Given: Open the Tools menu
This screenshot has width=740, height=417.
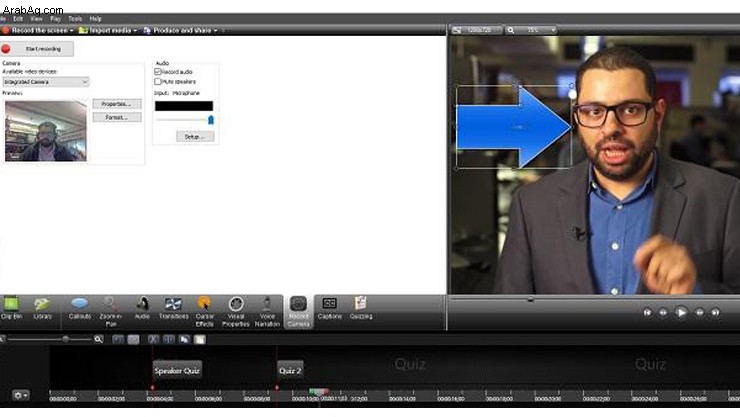Looking at the screenshot, I should tap(75, 18).
